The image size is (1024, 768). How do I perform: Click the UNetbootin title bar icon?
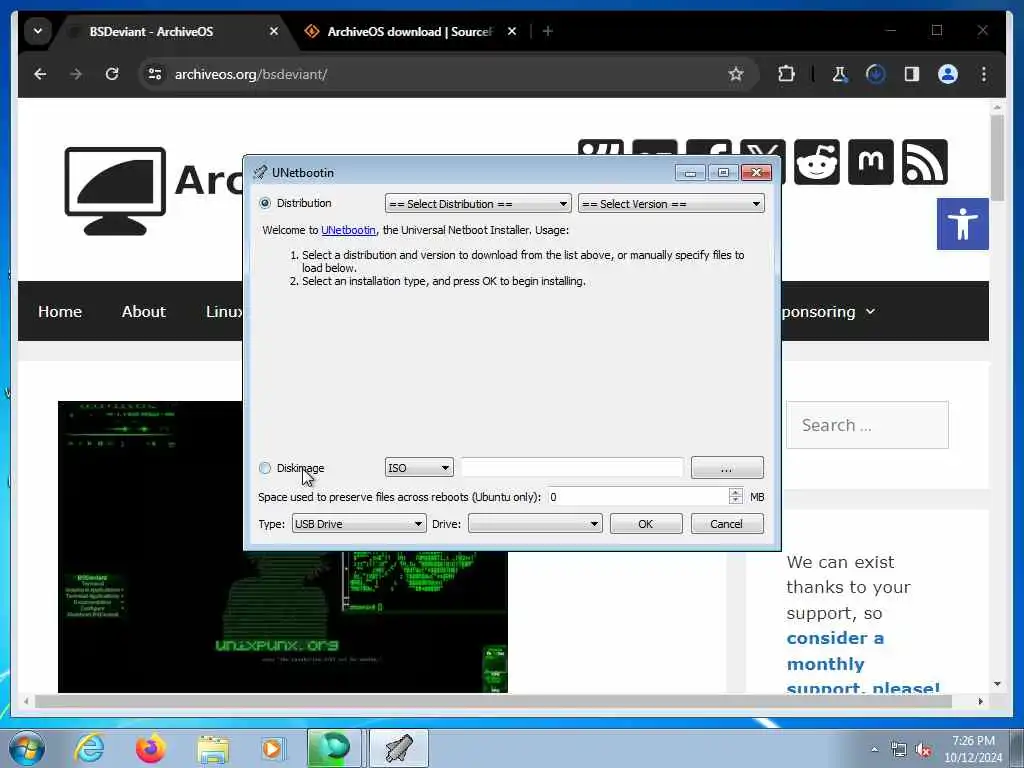click(260, 172)
